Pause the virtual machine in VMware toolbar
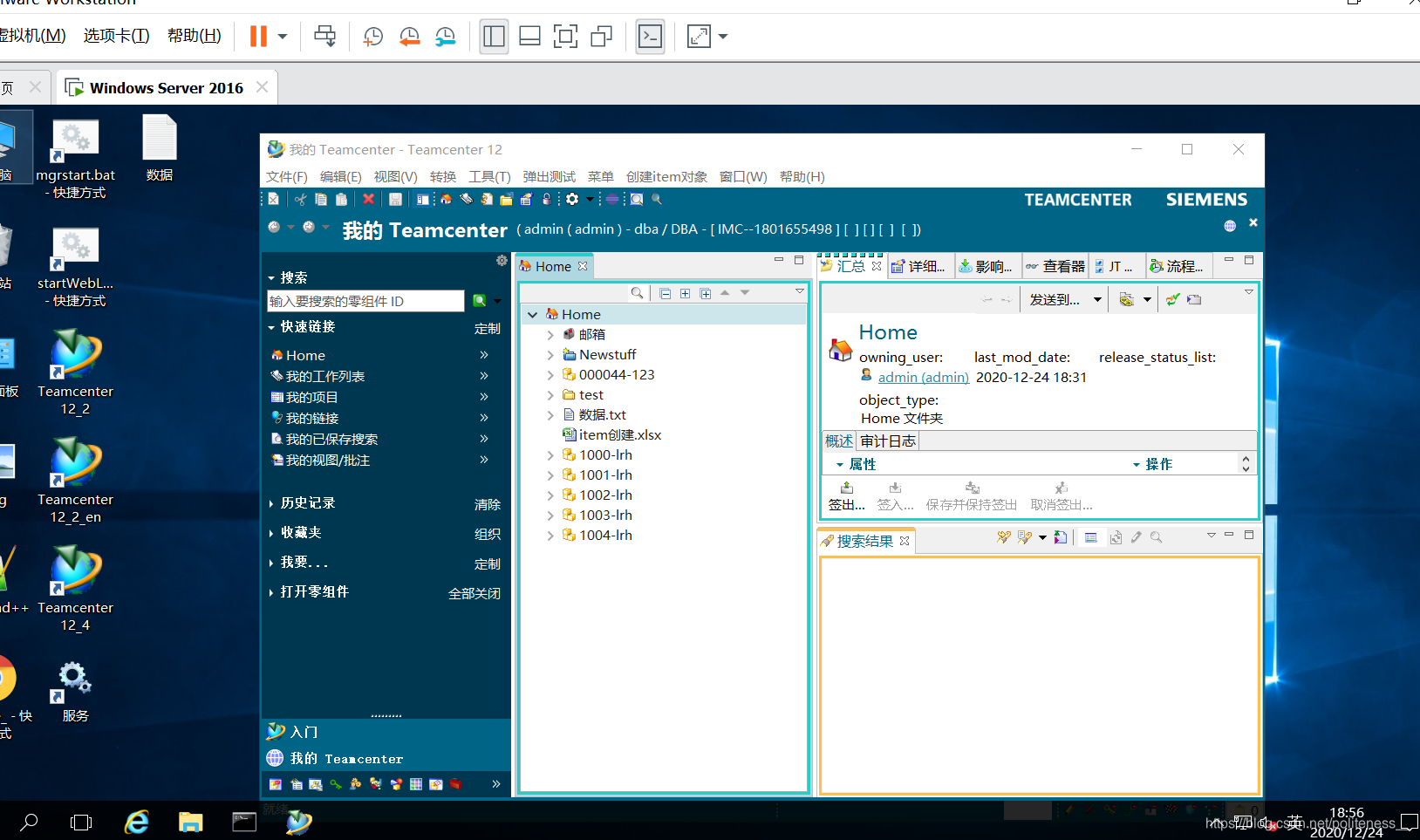Image resolution: width=1420 pixels, height=840 pixels. click(x=258, y=37)
